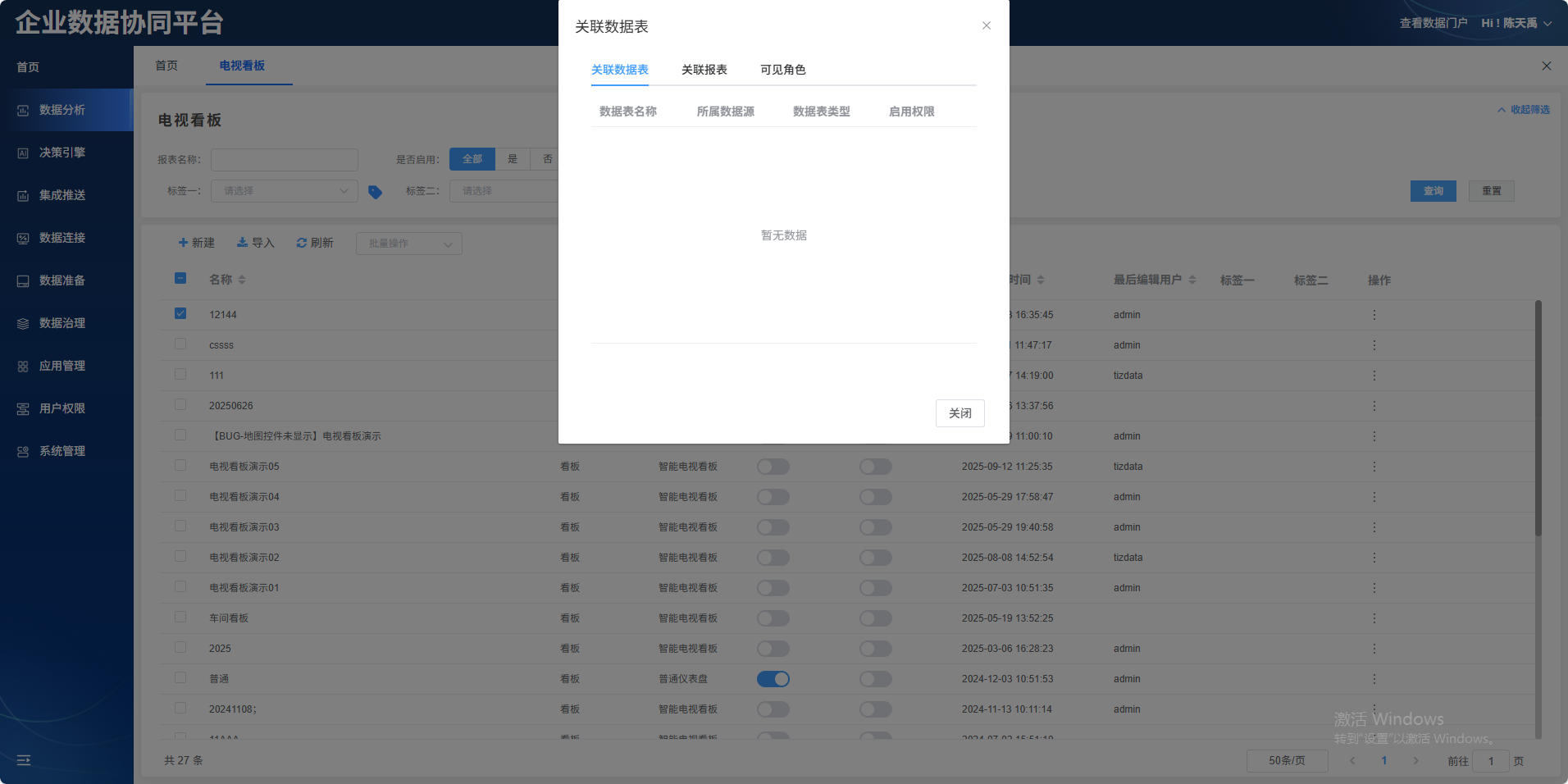Click the blue tag icon beside 标签一
This screenshot has height=784, width=1568.
tap(375, 192)
